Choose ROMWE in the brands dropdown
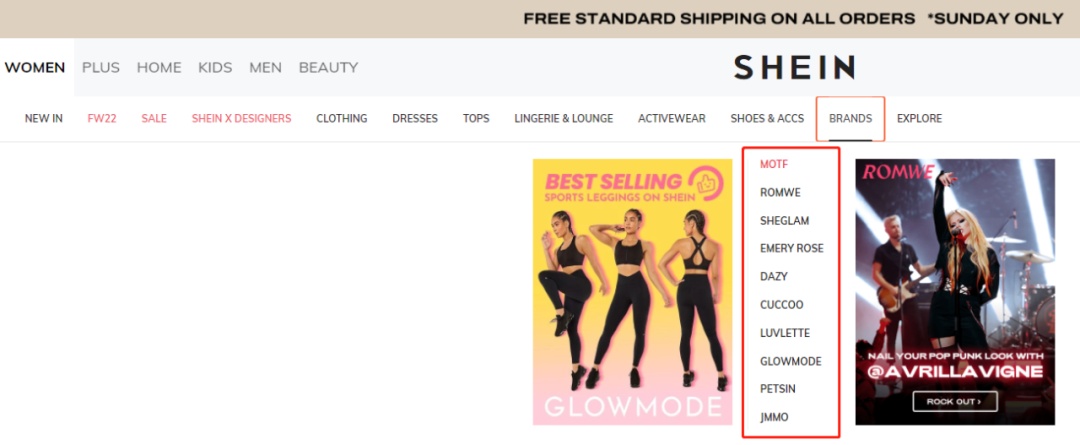 pyautogui.click(x=780, y=192)
